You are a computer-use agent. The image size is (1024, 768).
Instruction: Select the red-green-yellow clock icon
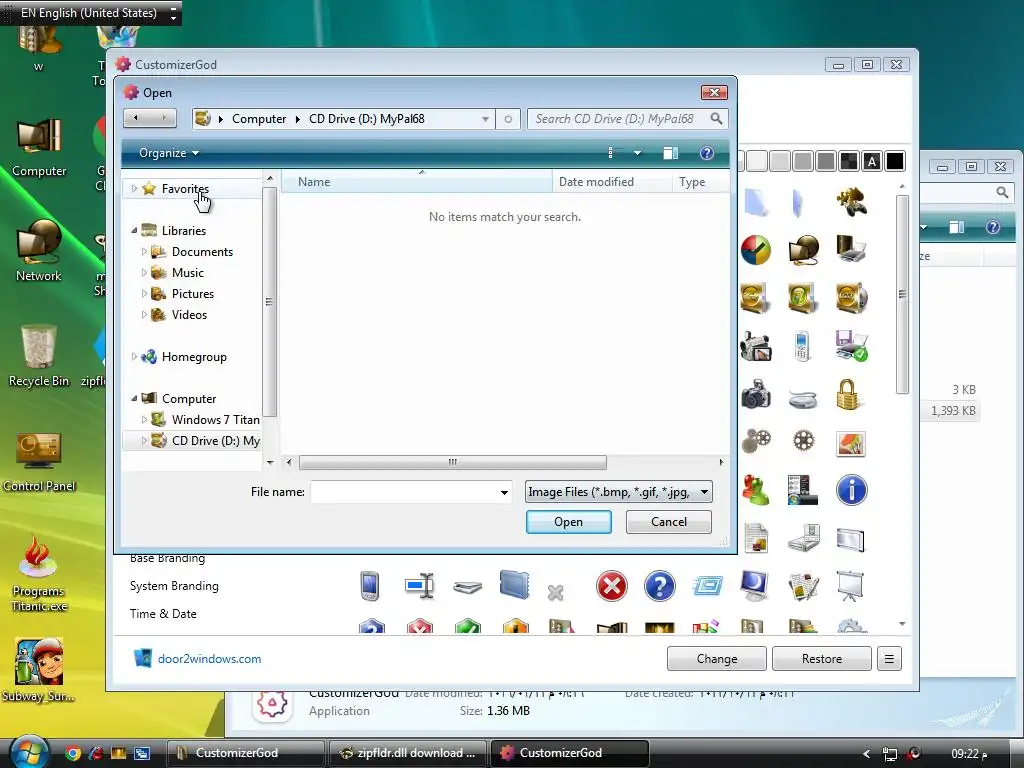pyautogui.click(x=756, y=249)
